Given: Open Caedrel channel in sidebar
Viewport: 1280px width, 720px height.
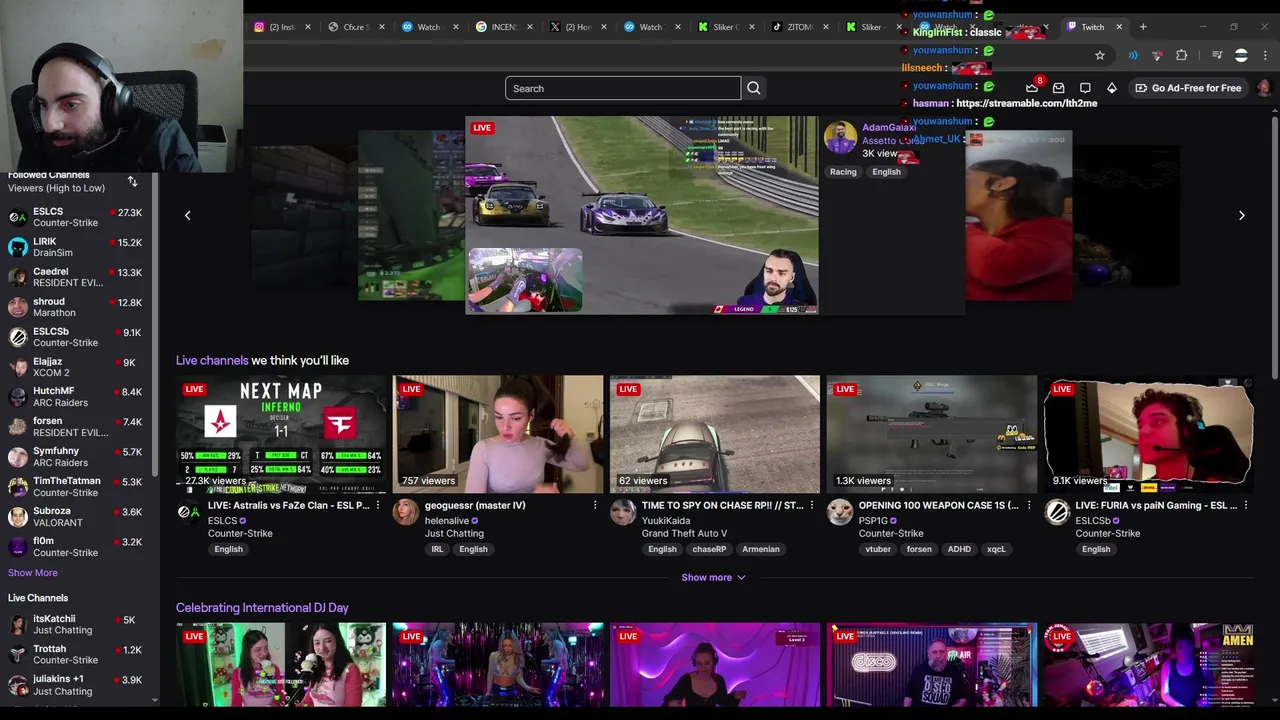Looking at the screenshot, I should [76, 277].
